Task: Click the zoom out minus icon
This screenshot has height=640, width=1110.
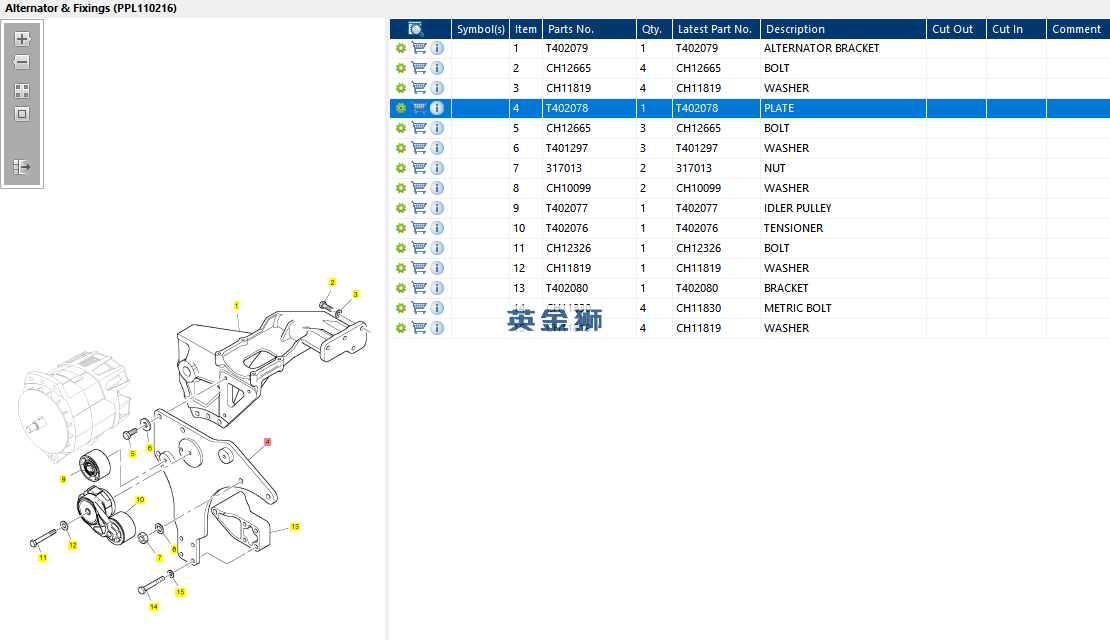Action: pos(22,62)
